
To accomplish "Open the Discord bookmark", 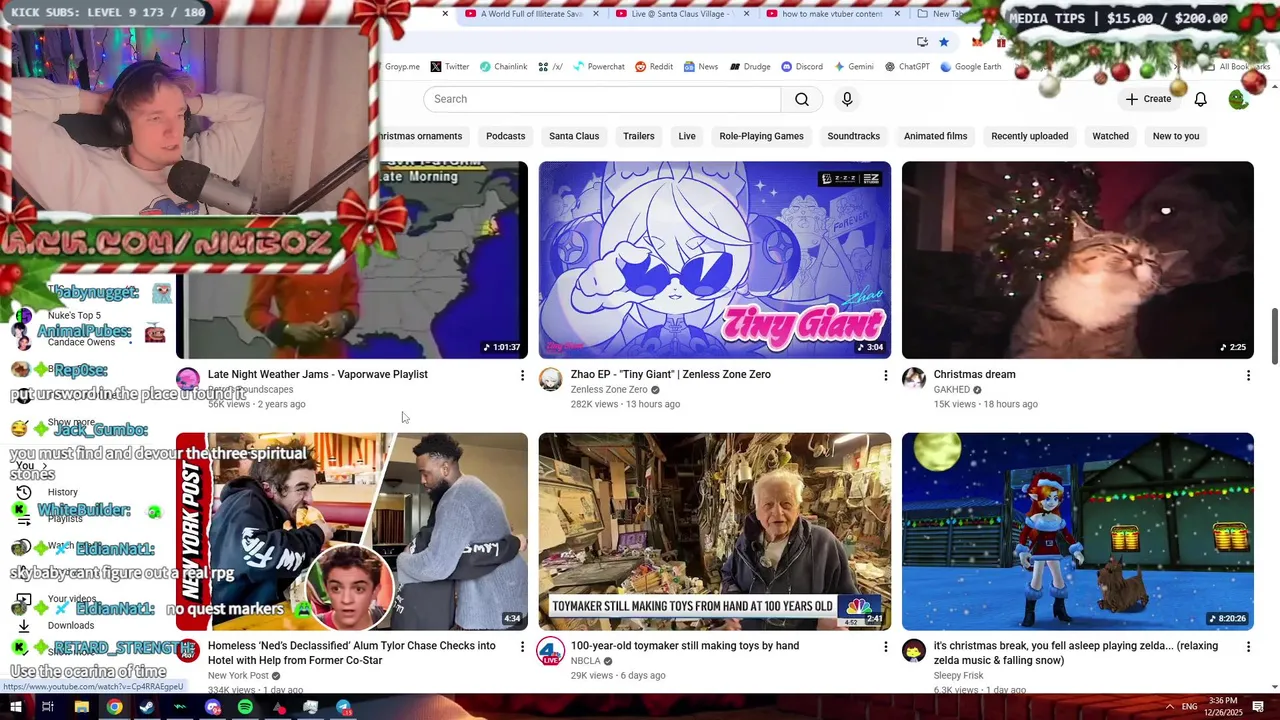I will 802,67.
